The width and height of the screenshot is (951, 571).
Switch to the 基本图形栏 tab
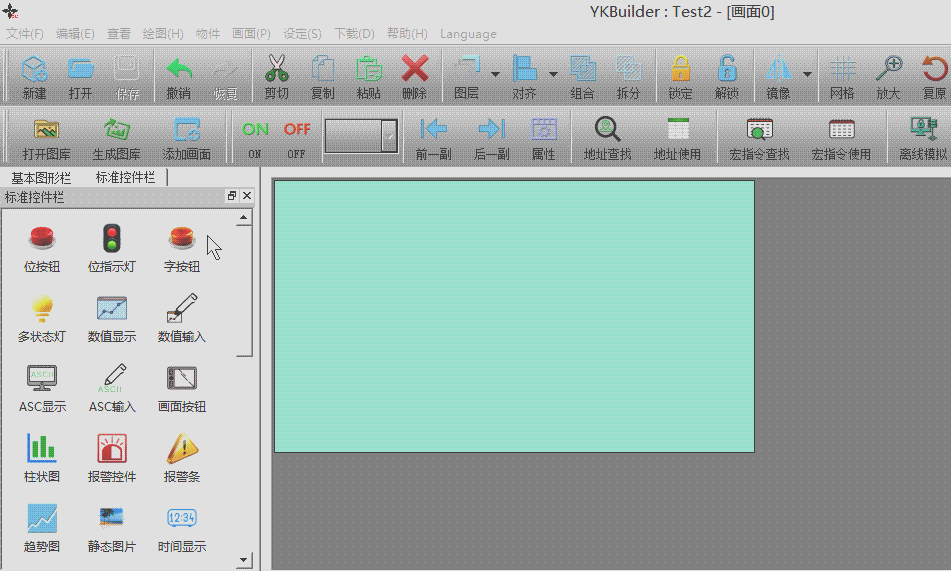click(42, 177)
